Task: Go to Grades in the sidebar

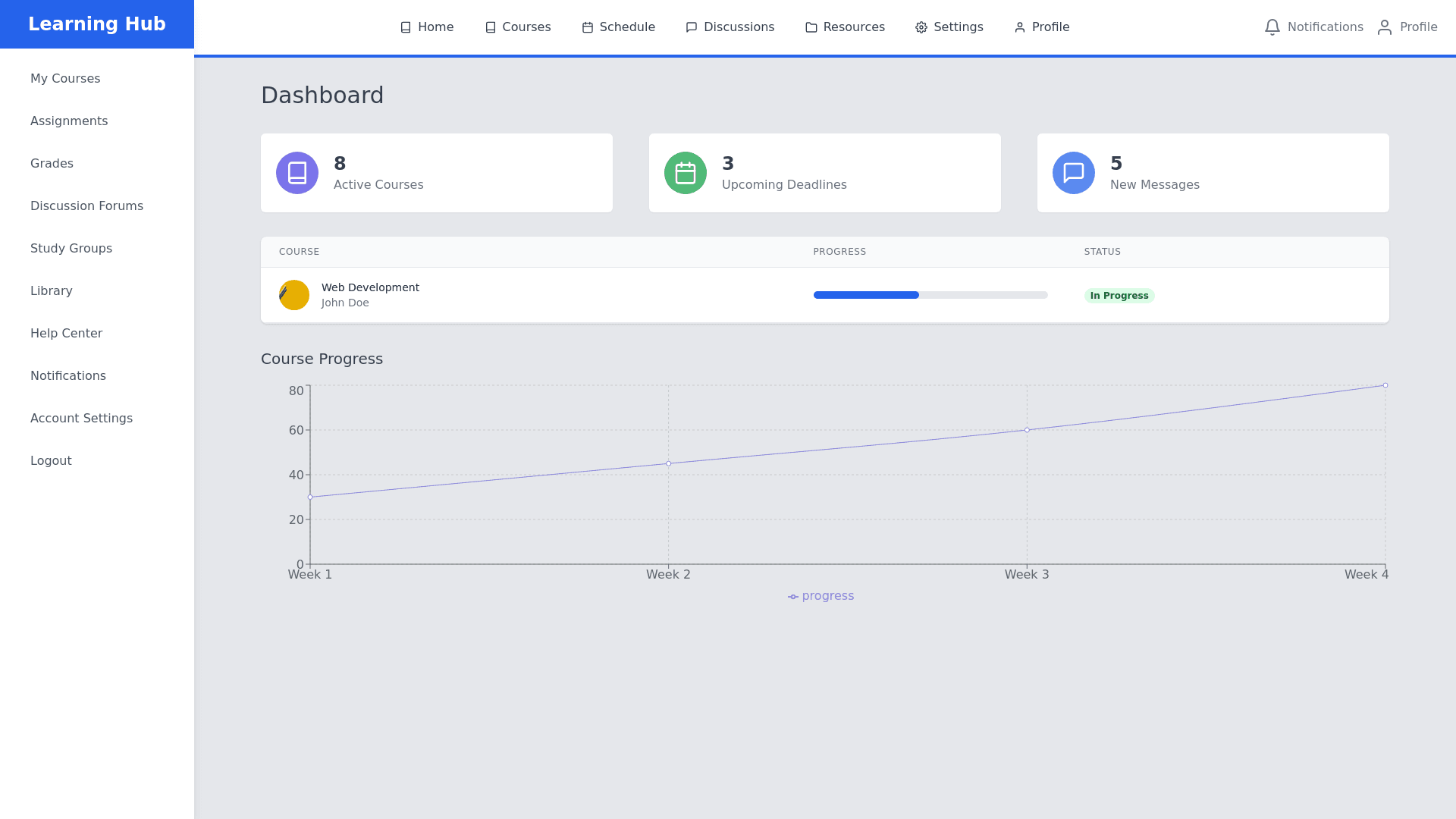Action: 52,164
